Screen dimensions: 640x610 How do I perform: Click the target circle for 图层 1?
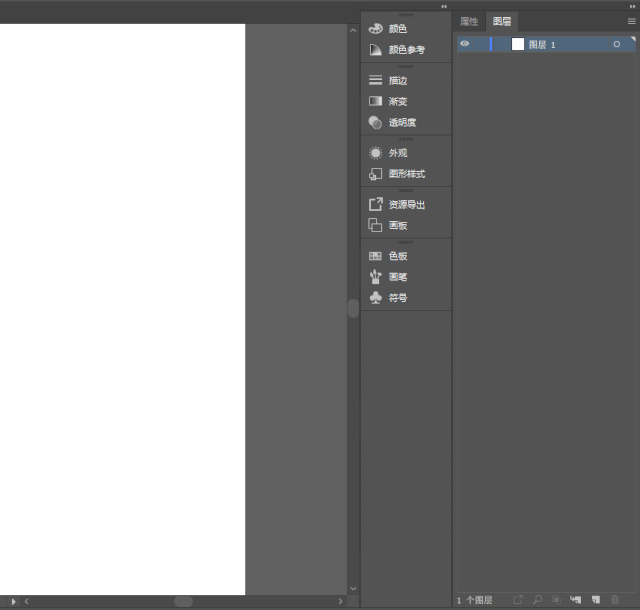coord(616,44)
